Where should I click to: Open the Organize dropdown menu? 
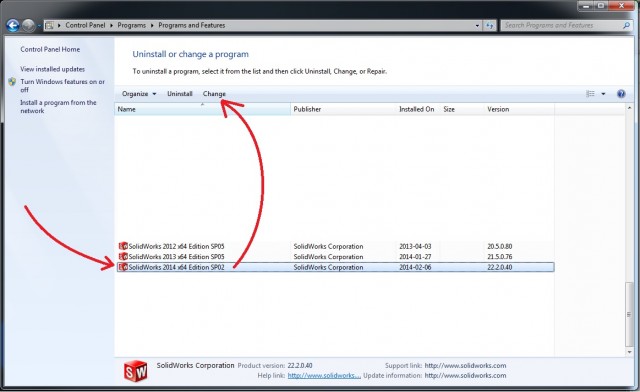139,94
